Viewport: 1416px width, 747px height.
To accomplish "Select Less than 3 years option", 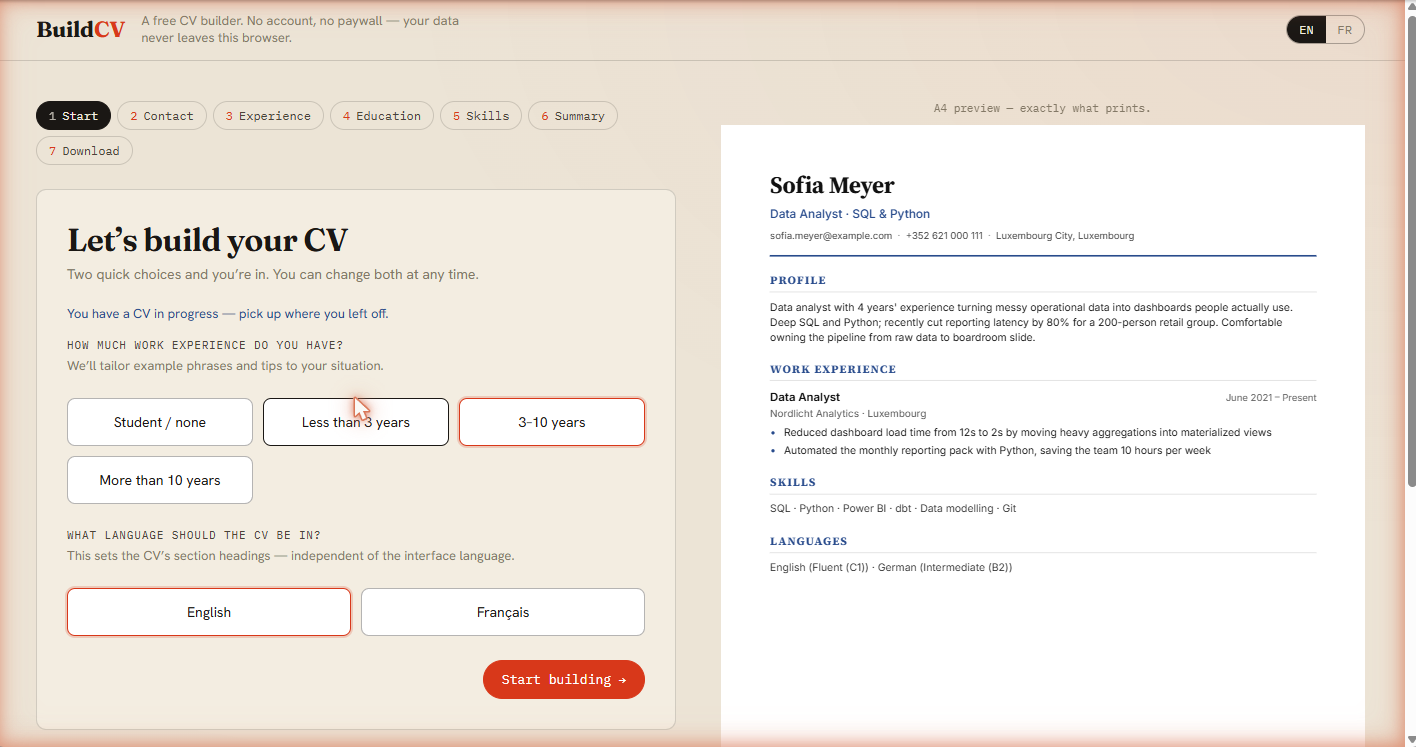I will click(356, 422).
